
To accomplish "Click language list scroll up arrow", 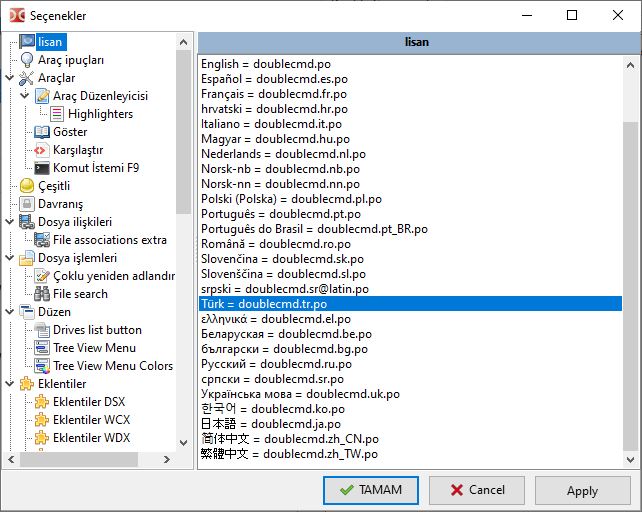I will 631,65.
